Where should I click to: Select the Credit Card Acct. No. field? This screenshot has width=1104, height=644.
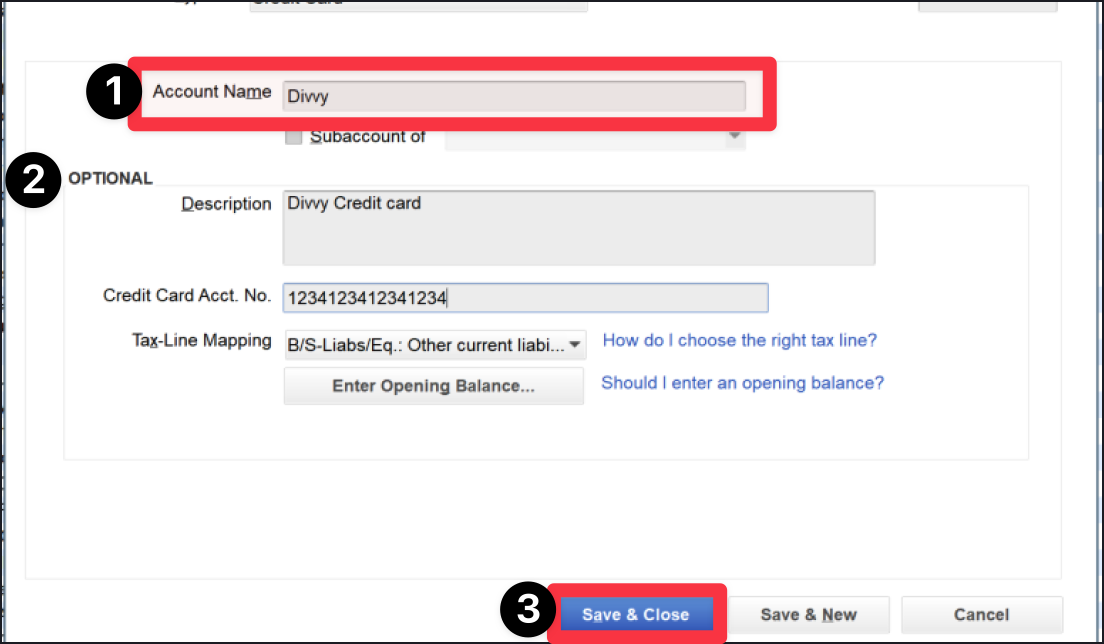pos(525,297)
